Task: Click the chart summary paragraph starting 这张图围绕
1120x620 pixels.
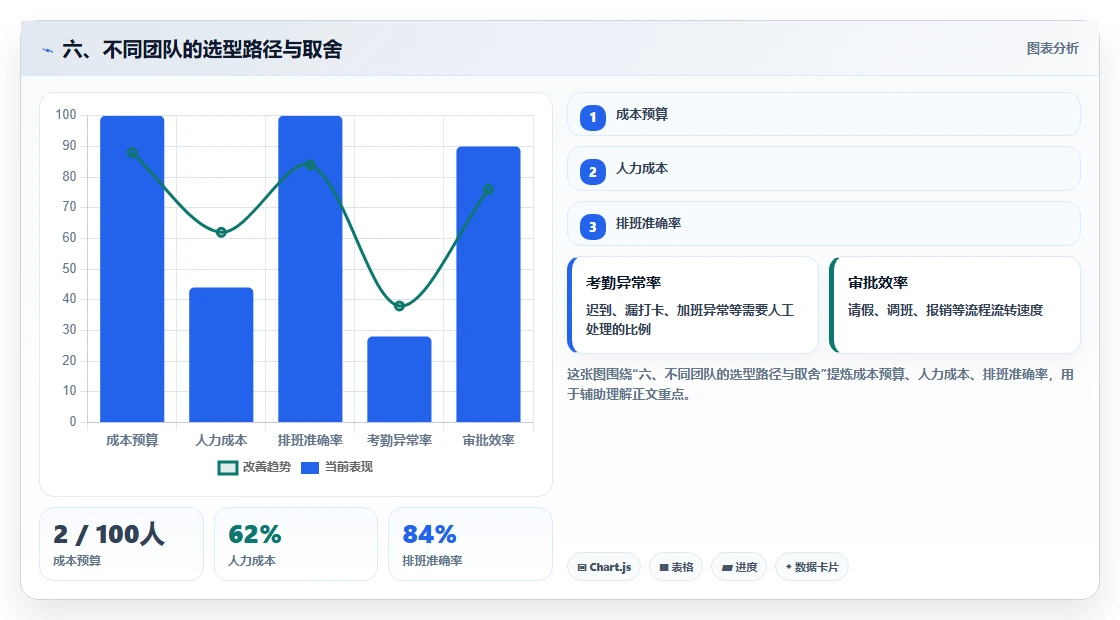Action: click(x=820, y=384)
